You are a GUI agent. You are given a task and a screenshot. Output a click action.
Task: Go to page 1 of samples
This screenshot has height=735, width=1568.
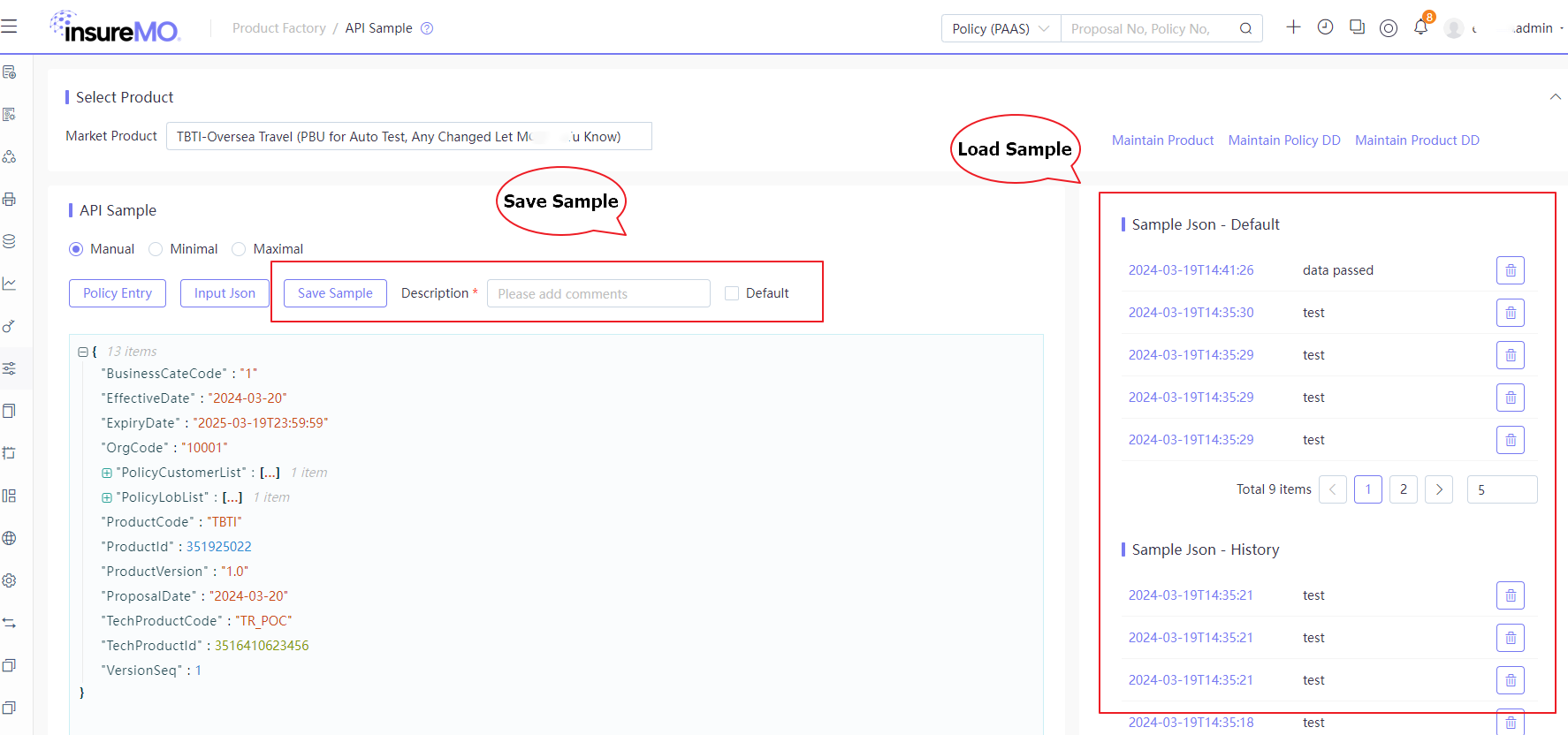1368,489
